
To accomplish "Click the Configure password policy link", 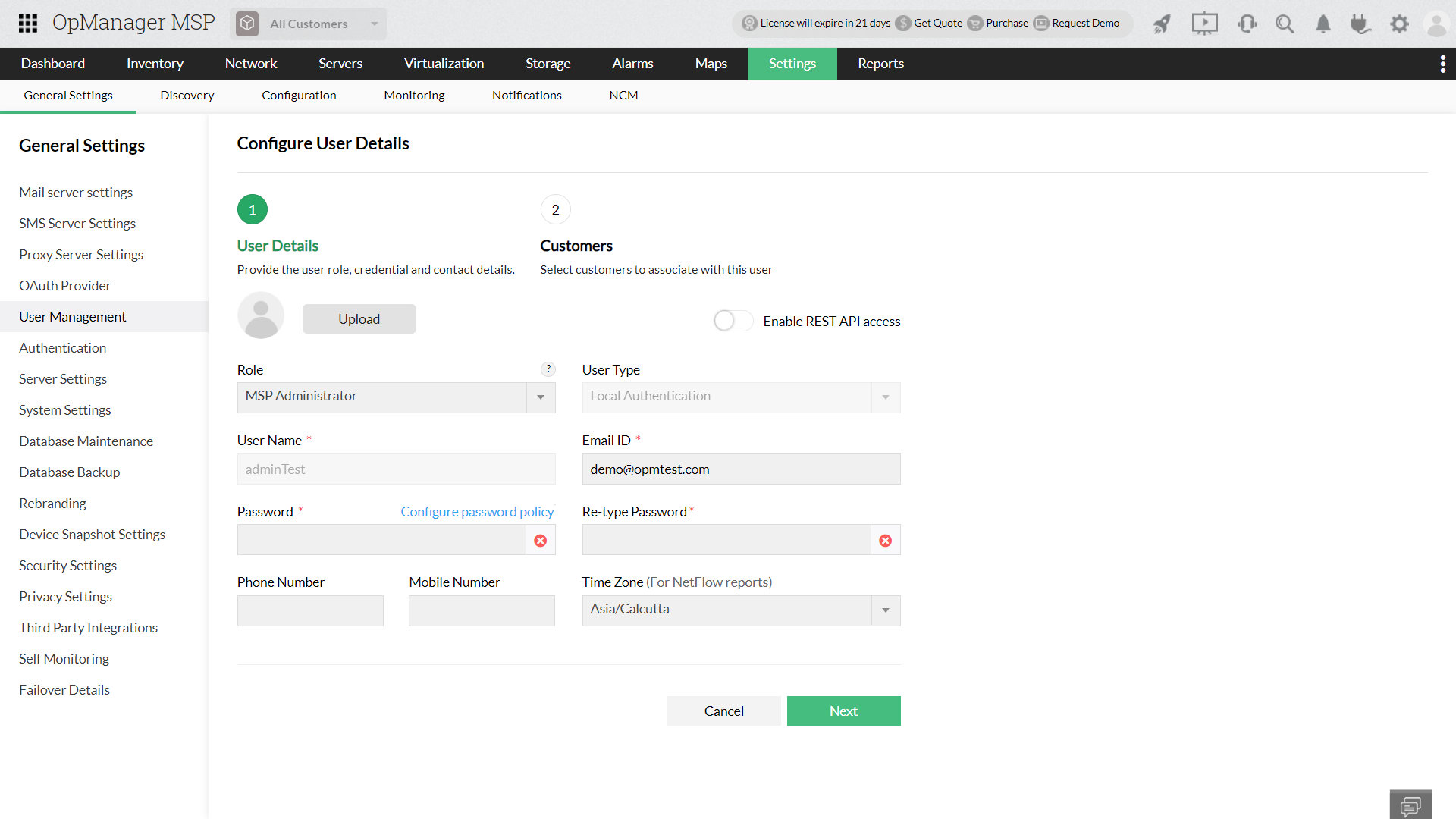I will click(x=477, y=511).
